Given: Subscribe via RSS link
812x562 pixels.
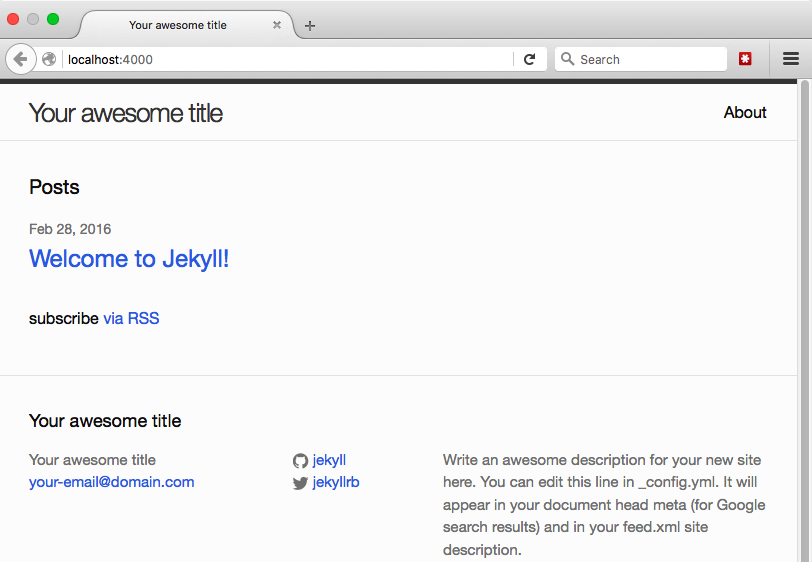Looking at the screenshot, I should (x=131, y=319).
